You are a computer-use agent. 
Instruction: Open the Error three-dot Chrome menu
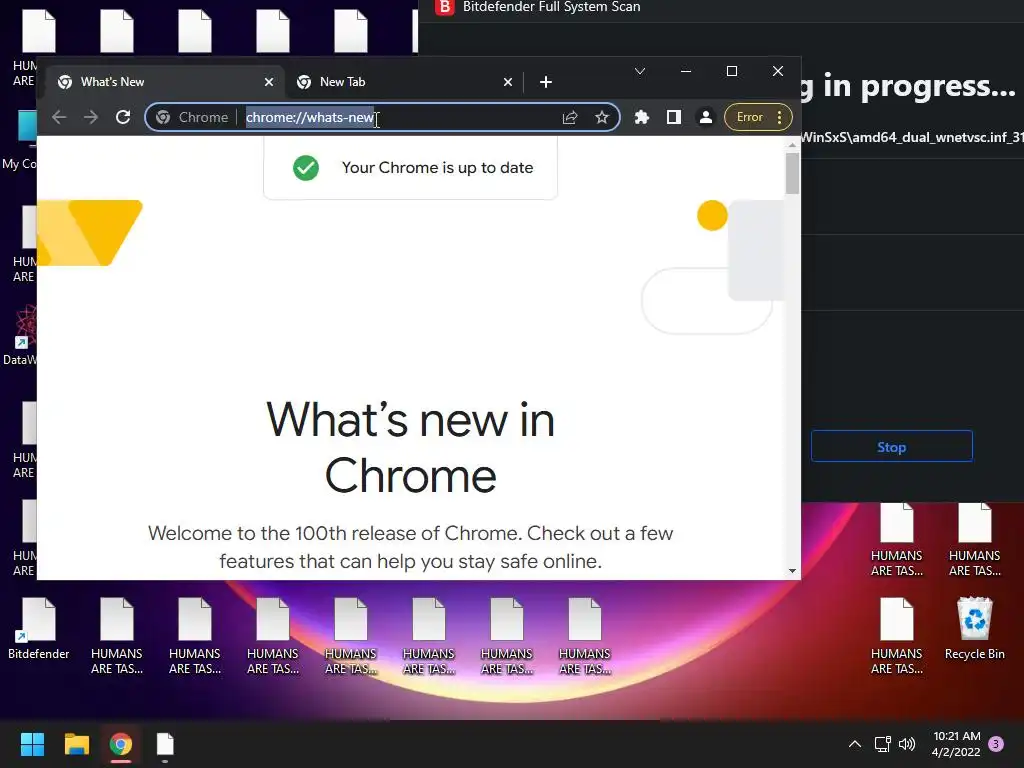click(x=758, y=118)
